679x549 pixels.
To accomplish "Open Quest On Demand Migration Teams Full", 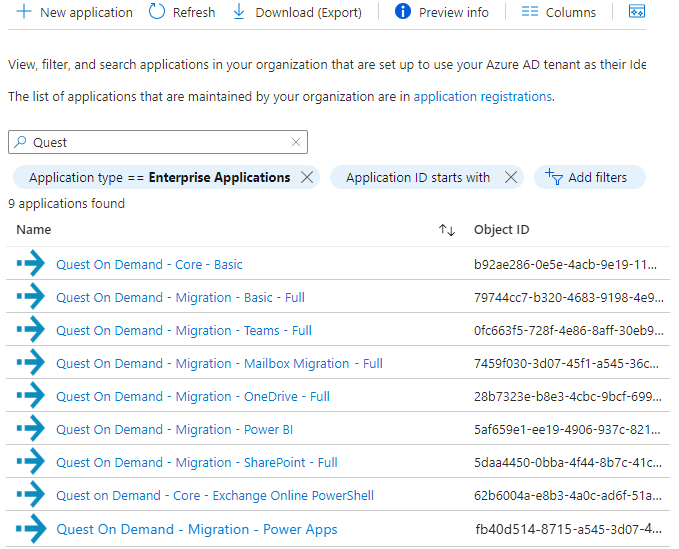I will (184, 331).
